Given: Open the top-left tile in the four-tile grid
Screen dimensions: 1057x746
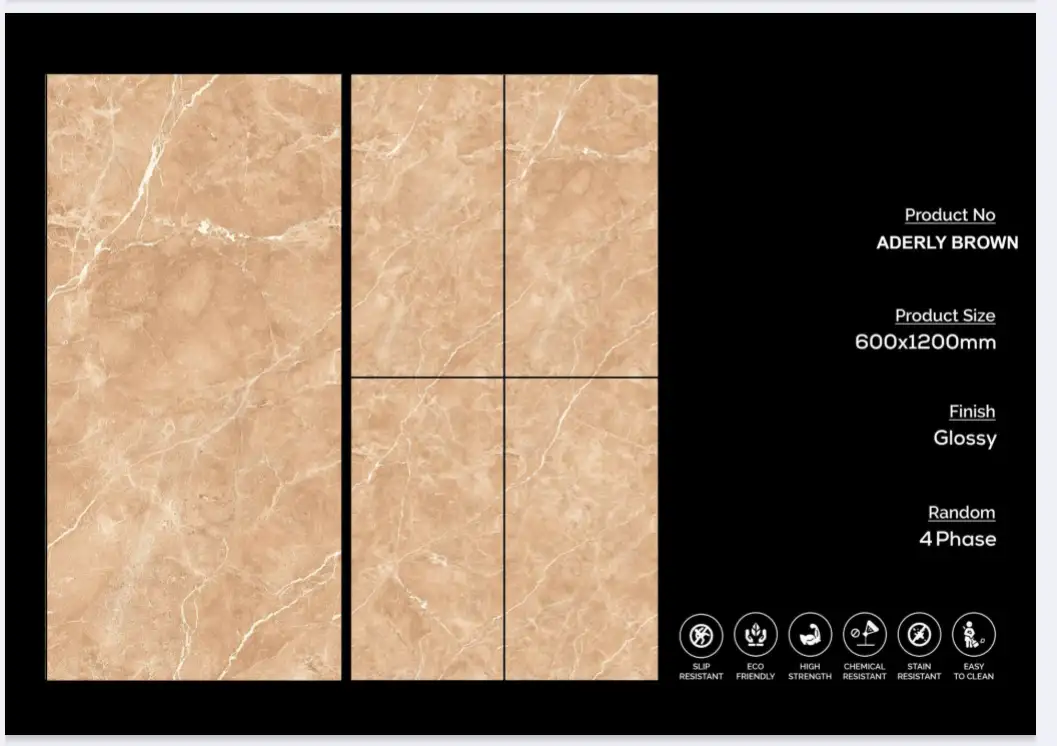Looking at the screenshot, I should 427,225.
